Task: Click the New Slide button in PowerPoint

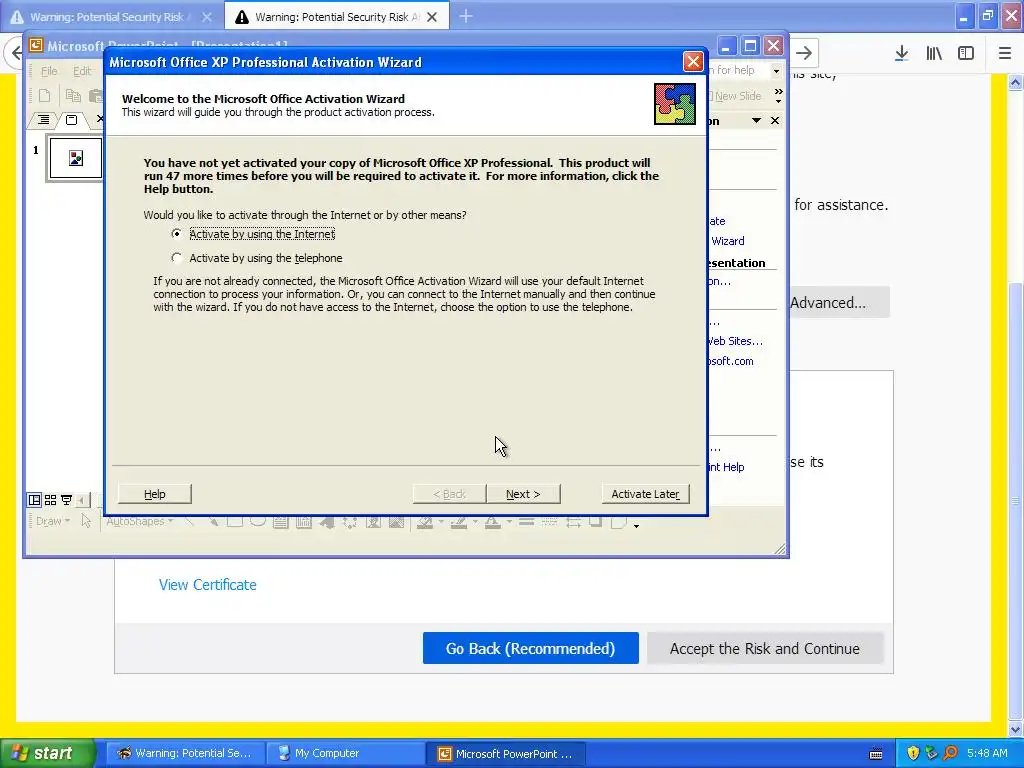Action: point(737,96)
